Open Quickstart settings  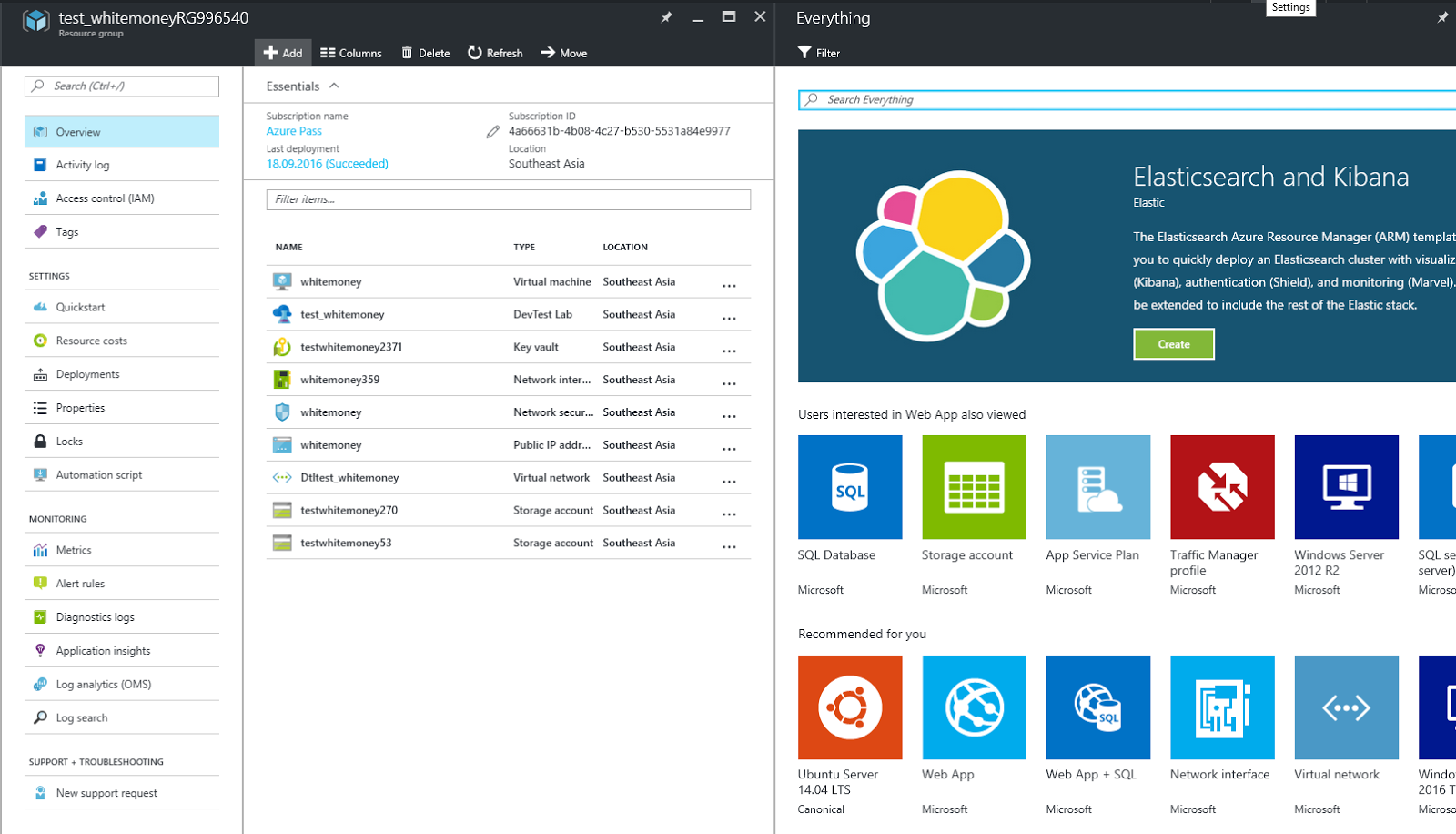point(122,307)
